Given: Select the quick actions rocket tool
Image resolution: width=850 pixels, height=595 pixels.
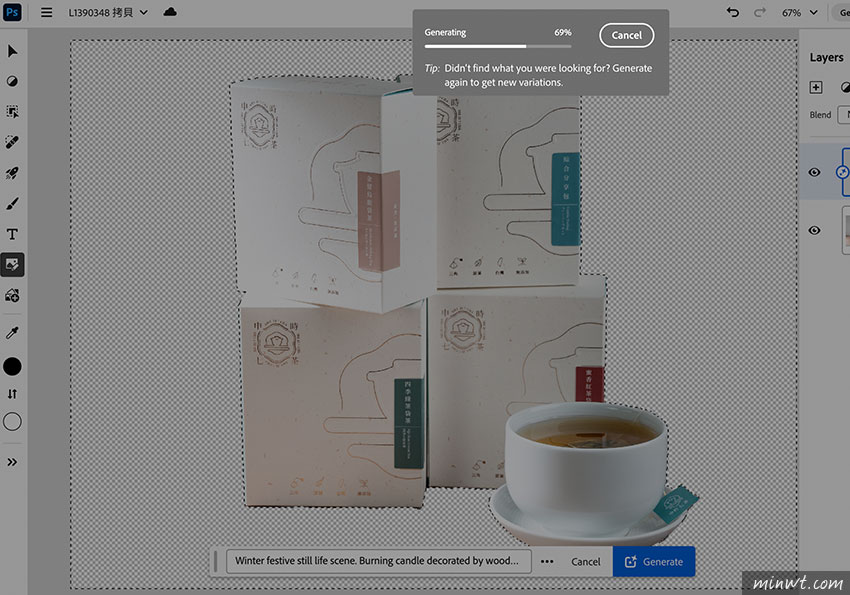Looking at the screenshot, I should point(12,173).
